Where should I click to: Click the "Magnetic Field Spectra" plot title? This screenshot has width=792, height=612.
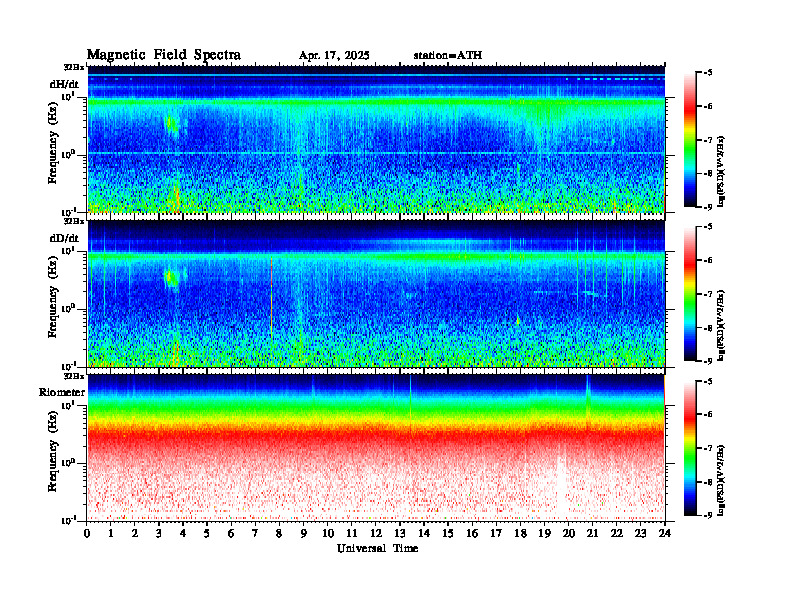[x=164, y=55]
